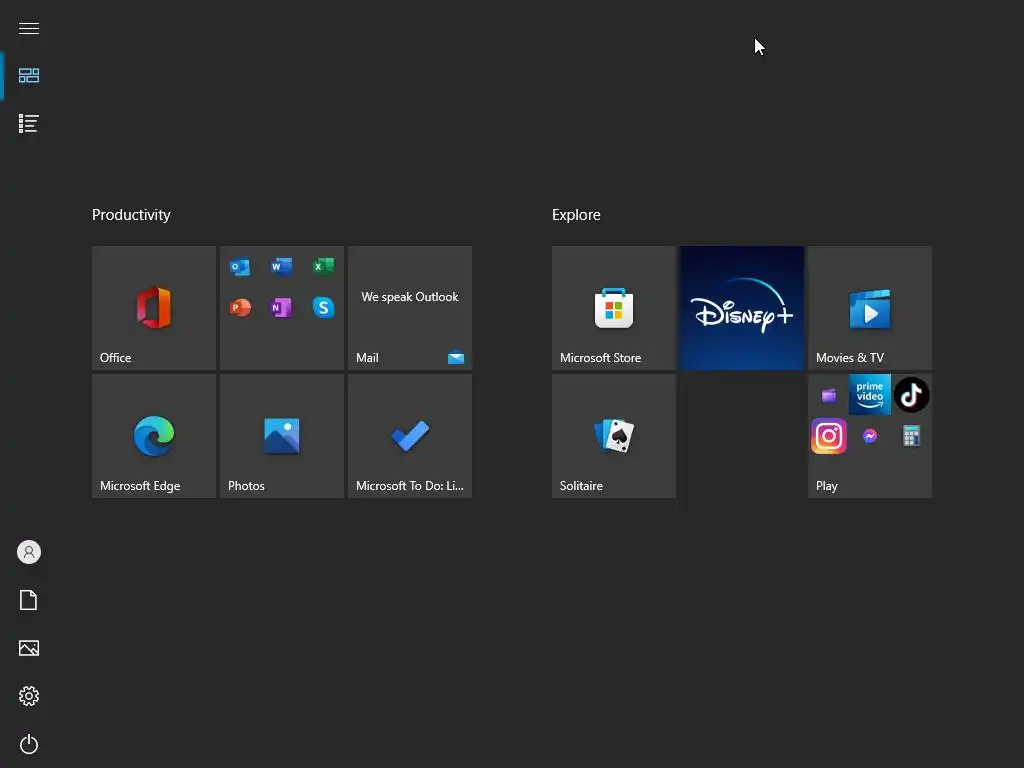Viewport: 1024px width, 768px height.
Task: Open the Office tile
Action: 154,308
